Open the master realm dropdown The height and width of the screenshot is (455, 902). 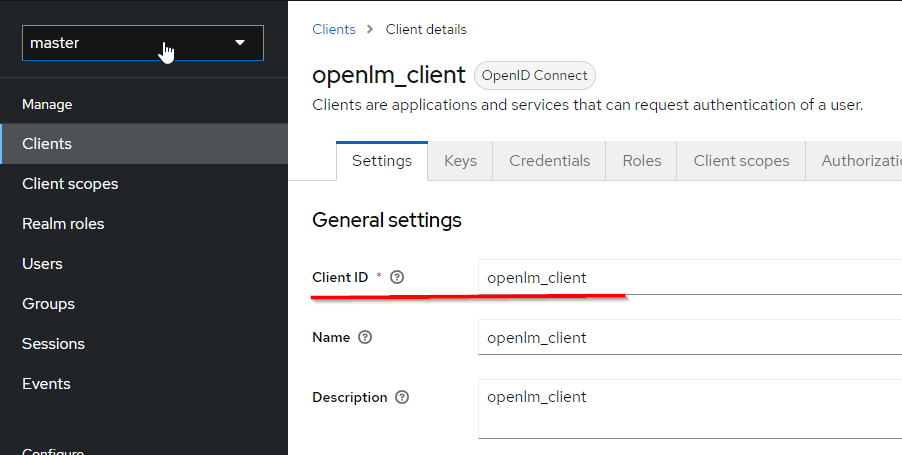tap(142, 43)
